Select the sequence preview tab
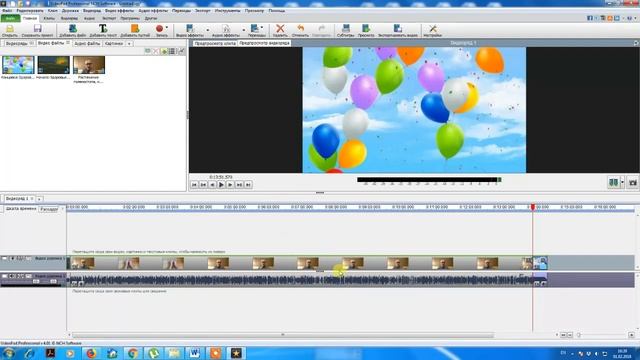Screen dimensions: 640x360 tap(264, 43)
